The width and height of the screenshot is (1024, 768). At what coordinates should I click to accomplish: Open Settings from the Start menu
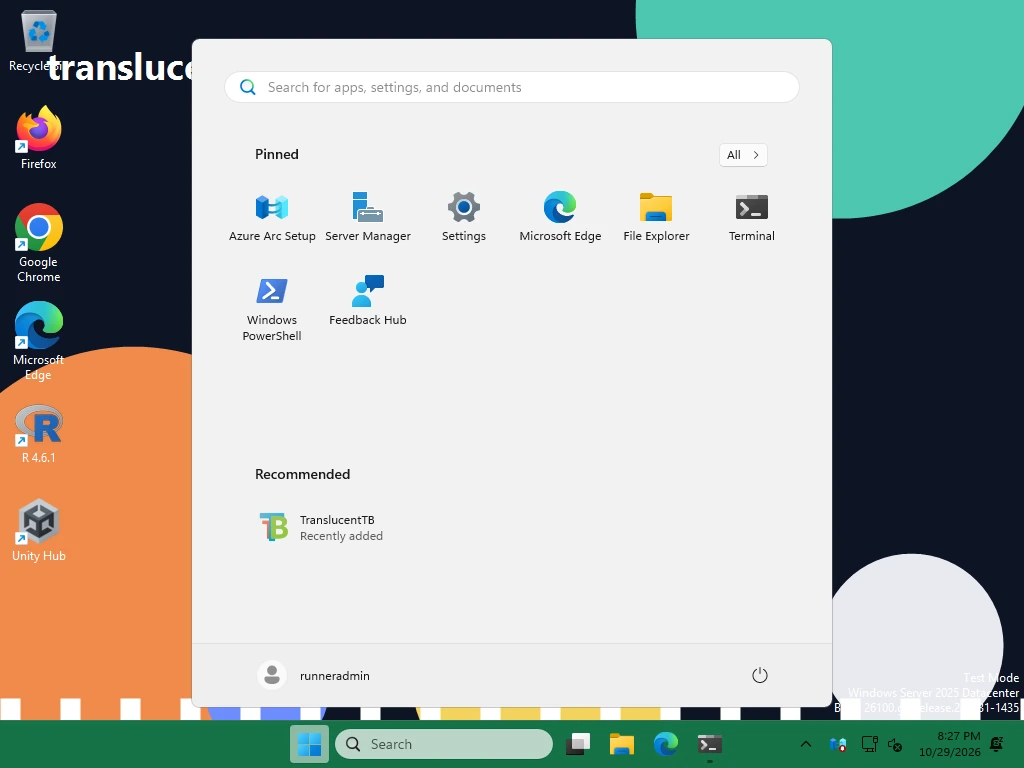pos(464,217)
